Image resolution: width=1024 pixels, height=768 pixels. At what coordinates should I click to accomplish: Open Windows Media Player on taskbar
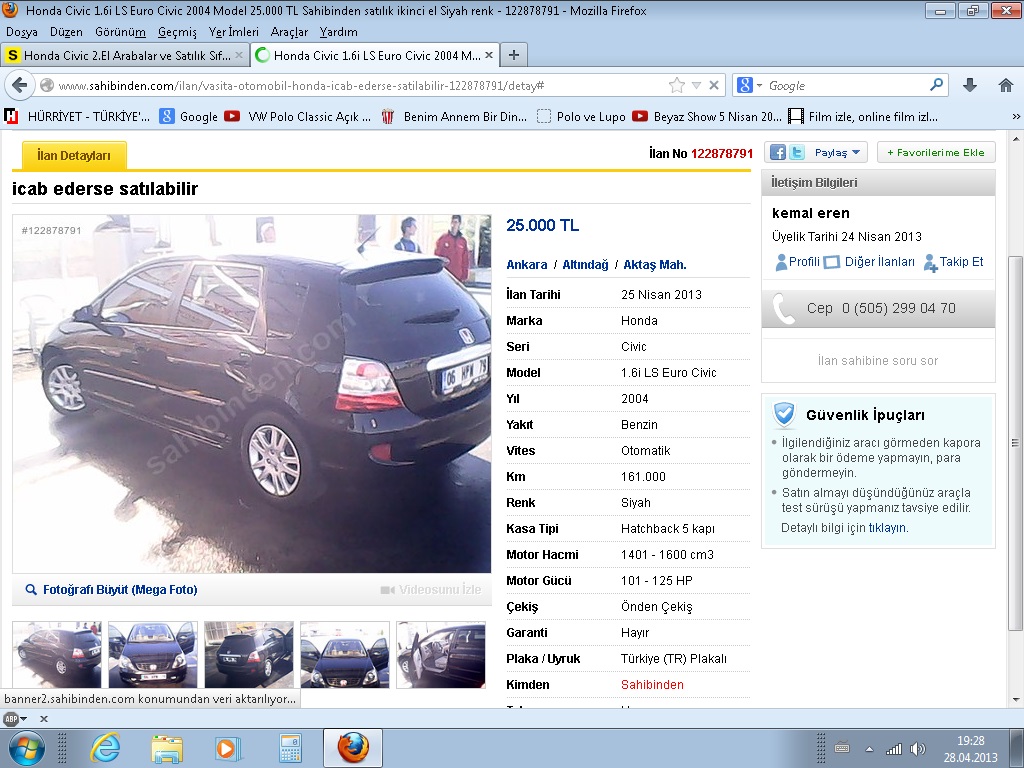[x=229, y=748]
